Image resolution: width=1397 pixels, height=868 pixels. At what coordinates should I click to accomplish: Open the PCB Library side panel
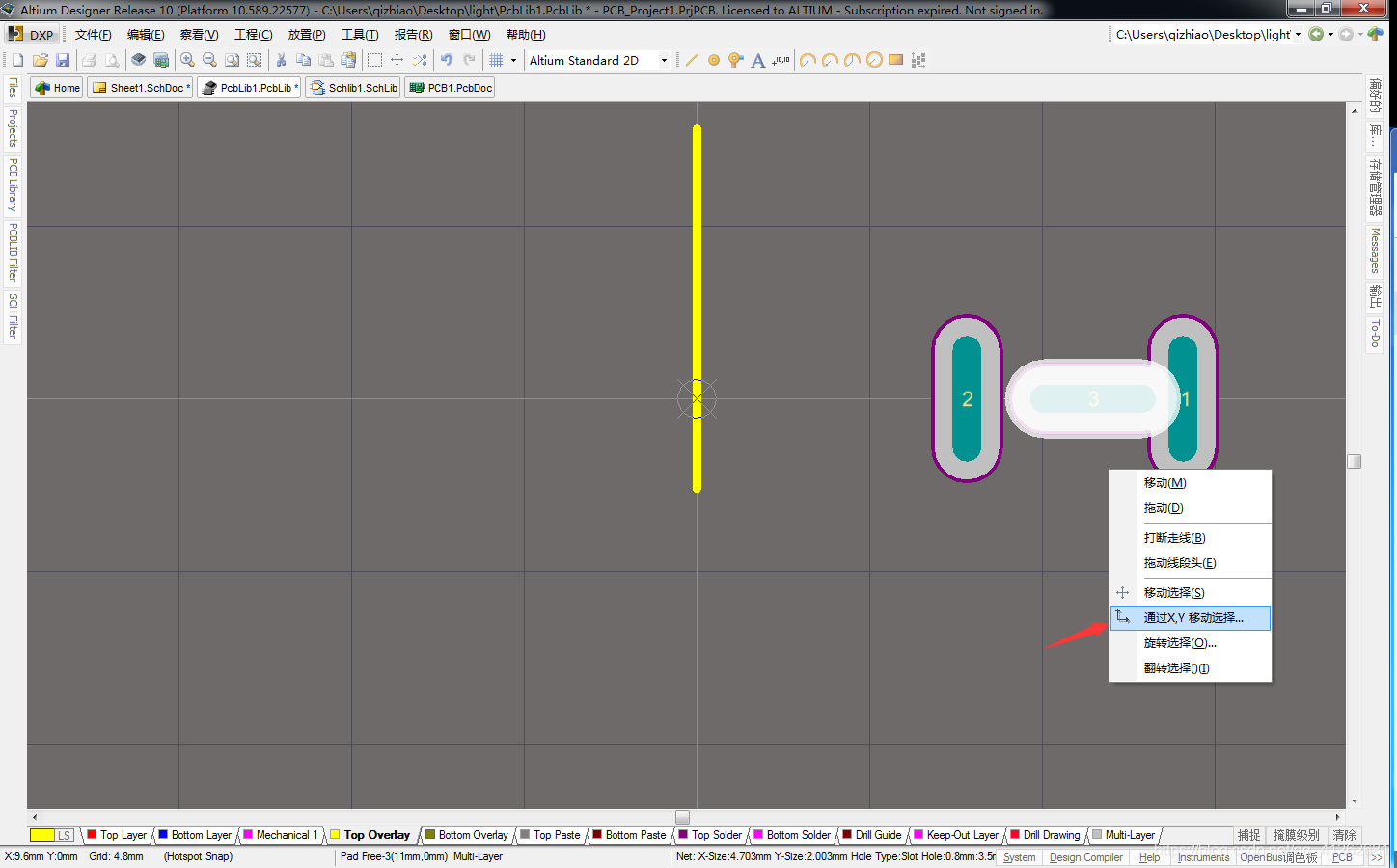[13, 185]
